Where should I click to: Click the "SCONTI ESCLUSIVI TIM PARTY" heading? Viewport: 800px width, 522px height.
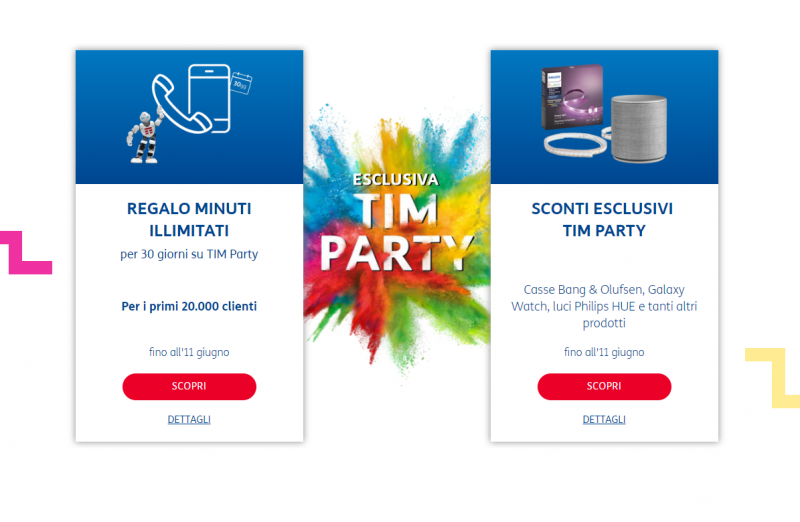pos(604,219)
